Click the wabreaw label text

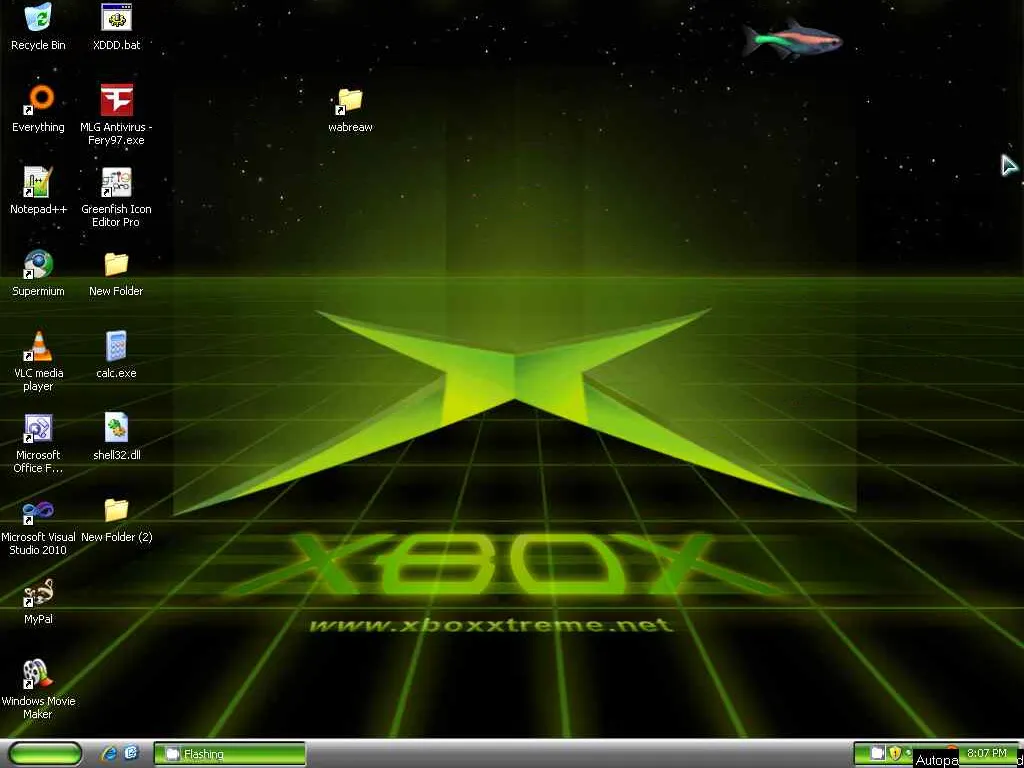click(x=350, y=127)
